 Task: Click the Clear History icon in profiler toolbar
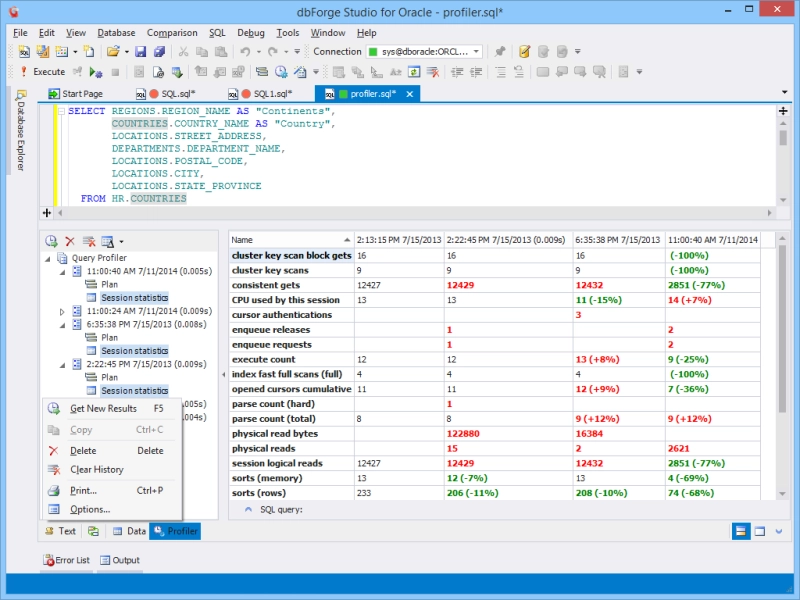pyautogui.click(x=89, y=241)
